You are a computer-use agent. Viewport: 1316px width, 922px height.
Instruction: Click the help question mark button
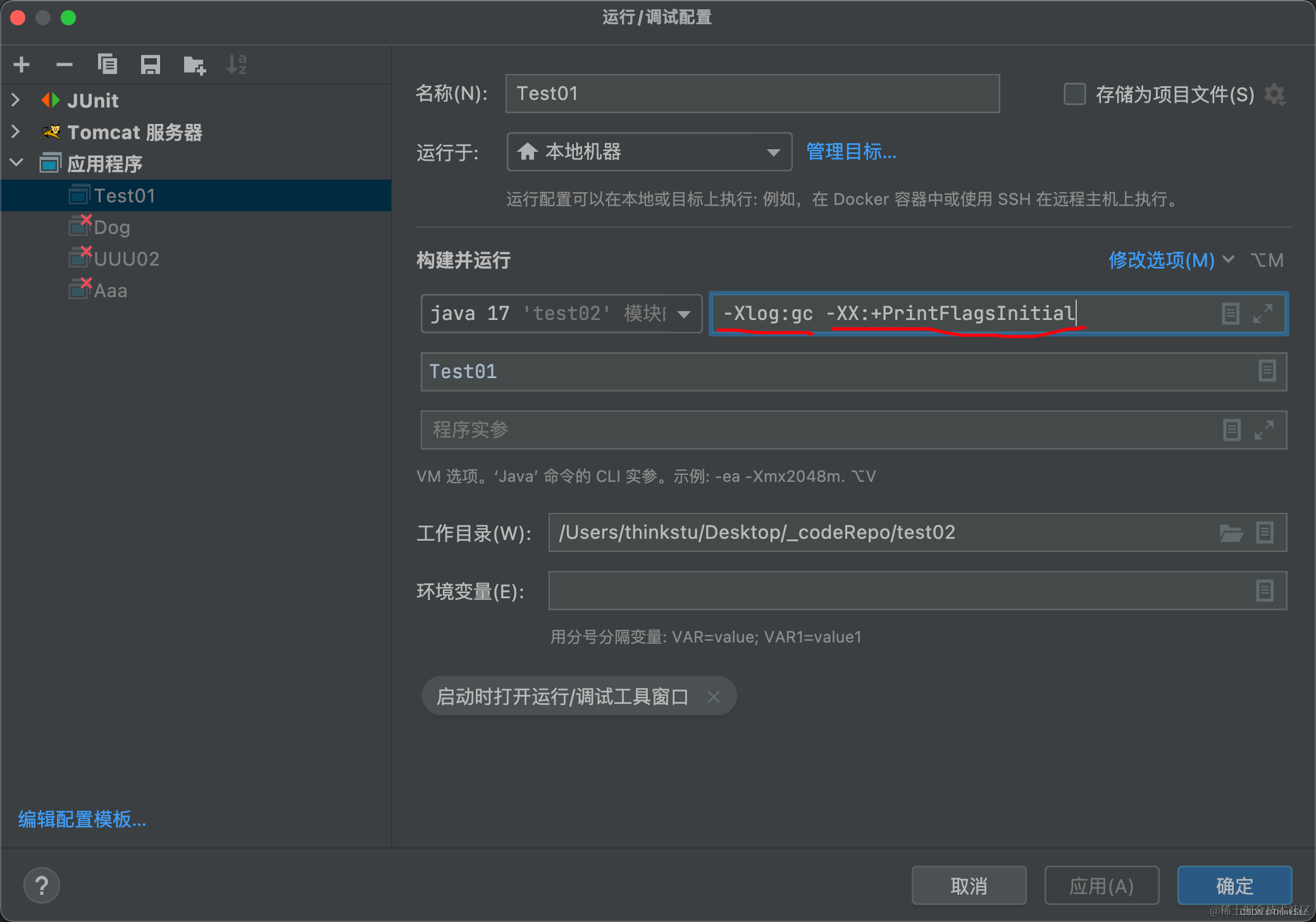(42, 885)
